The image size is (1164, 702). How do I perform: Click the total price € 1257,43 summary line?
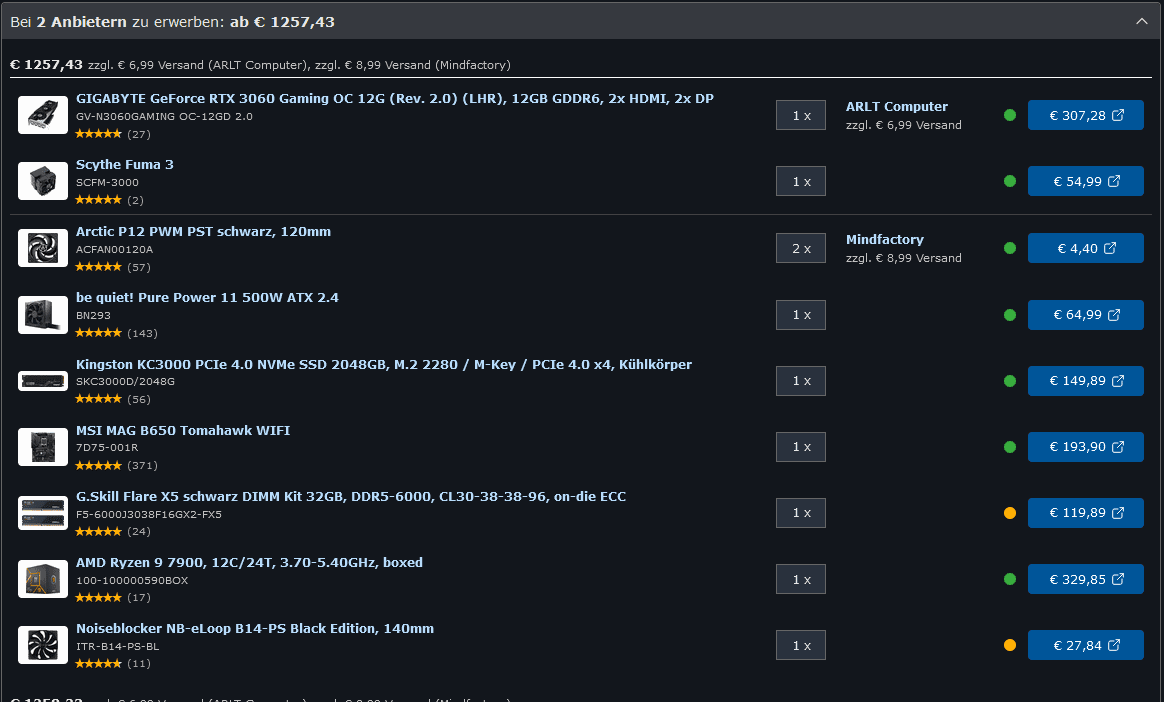click(260, 65)
